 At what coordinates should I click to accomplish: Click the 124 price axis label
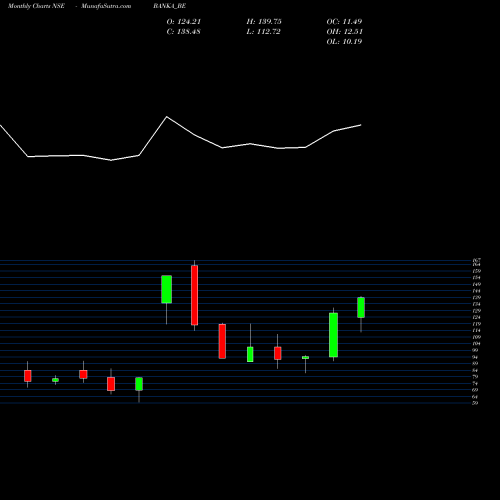click(x=477, y=317)
